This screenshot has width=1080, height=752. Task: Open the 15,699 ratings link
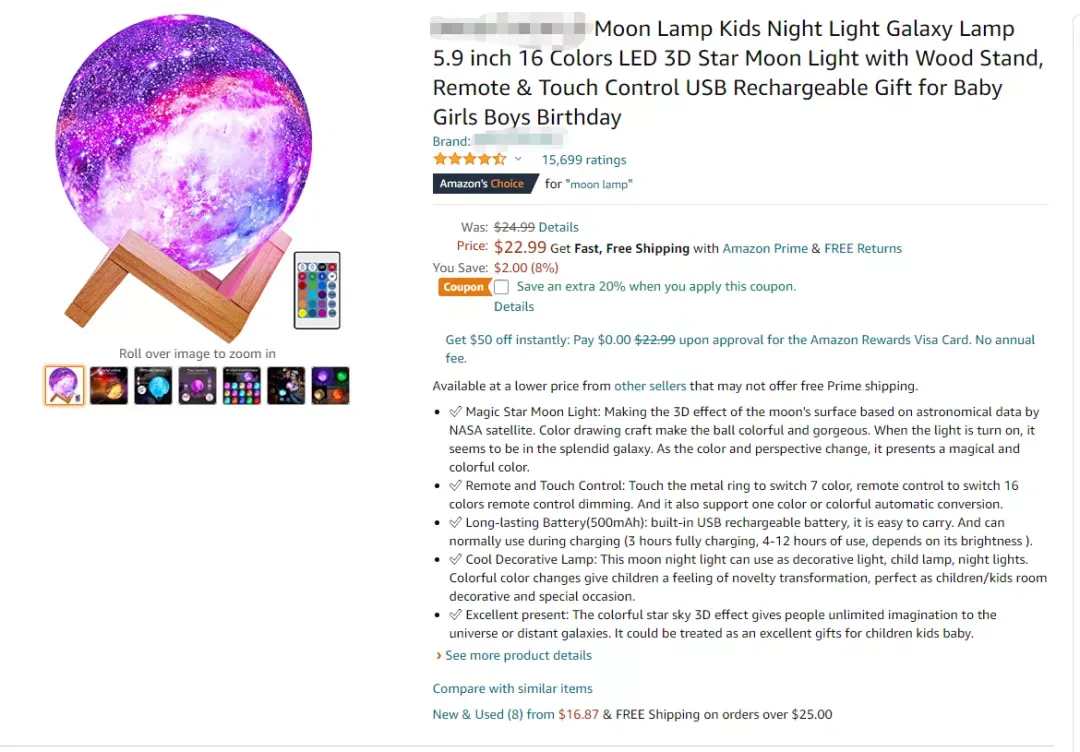(584, 160)
